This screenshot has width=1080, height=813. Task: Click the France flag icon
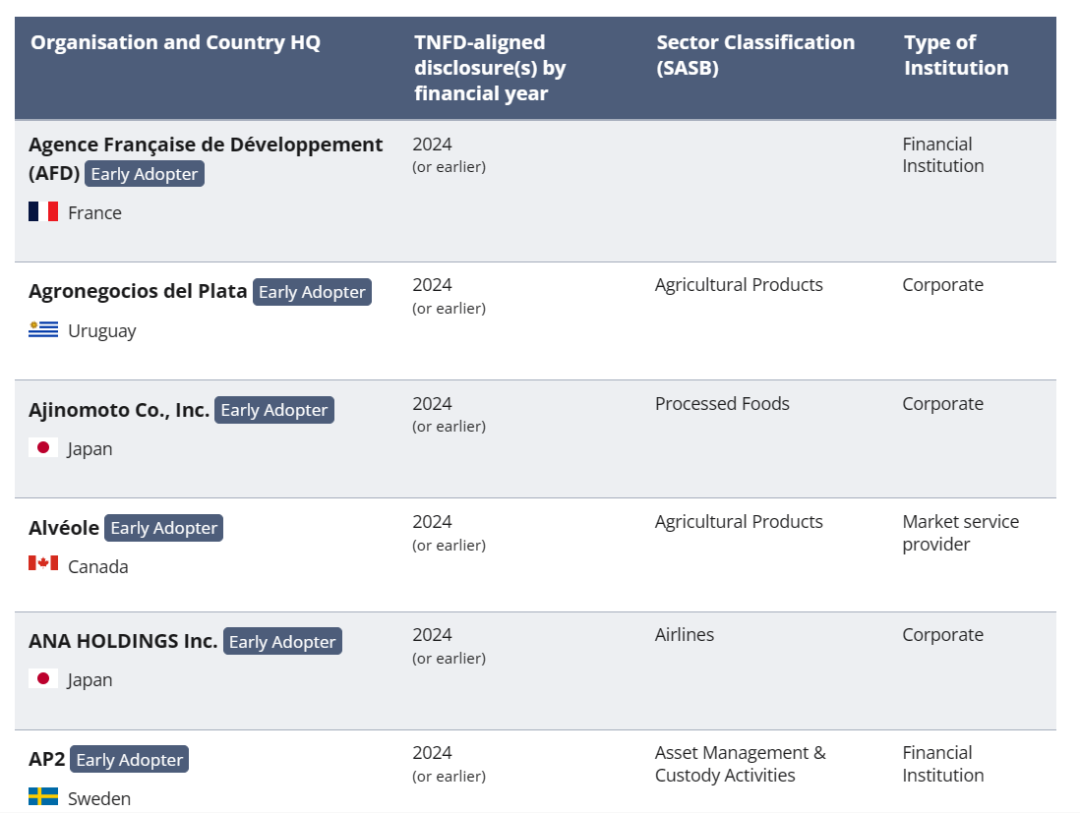[43, 212]
